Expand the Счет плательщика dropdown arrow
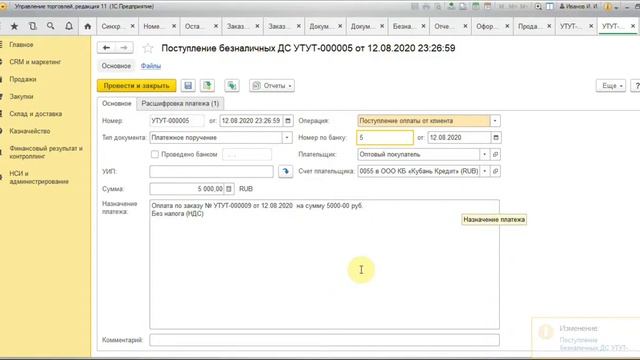 click(x=484, y=171)
